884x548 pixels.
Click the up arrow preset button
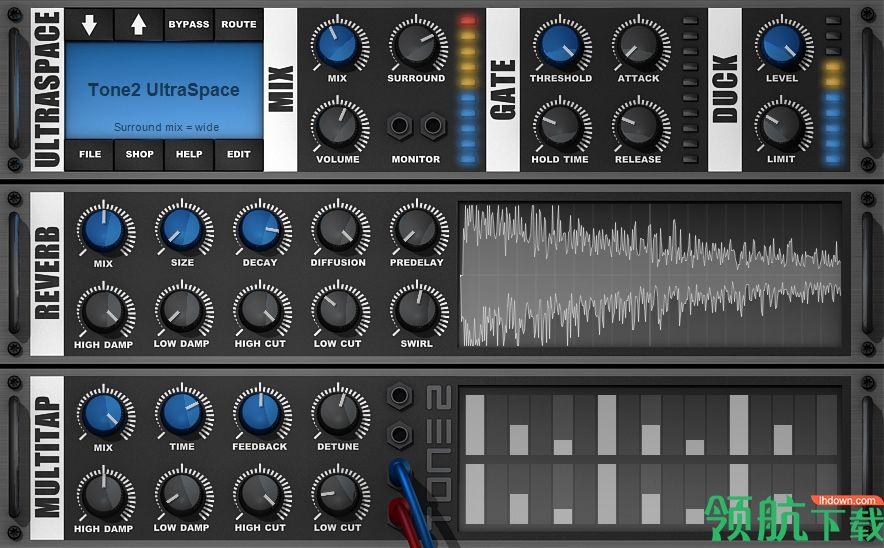139,25
